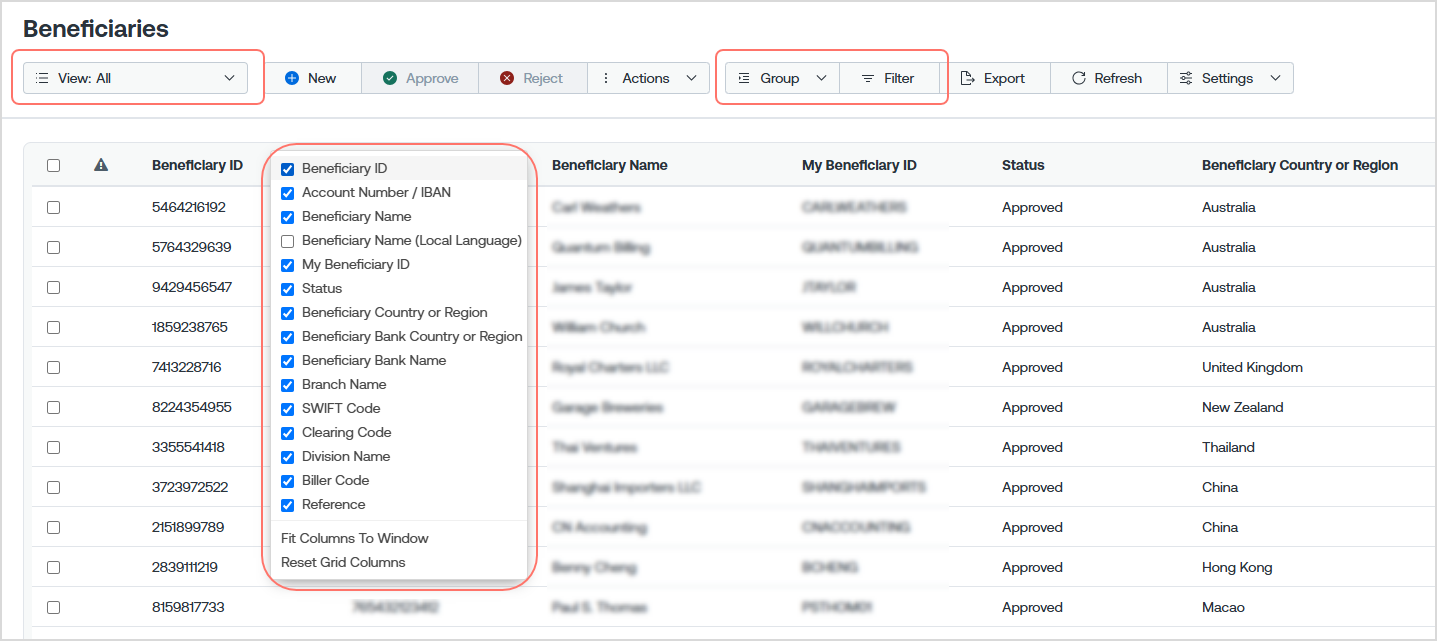Expand the Settings dropdown arrow

[x=1275, y=78]
